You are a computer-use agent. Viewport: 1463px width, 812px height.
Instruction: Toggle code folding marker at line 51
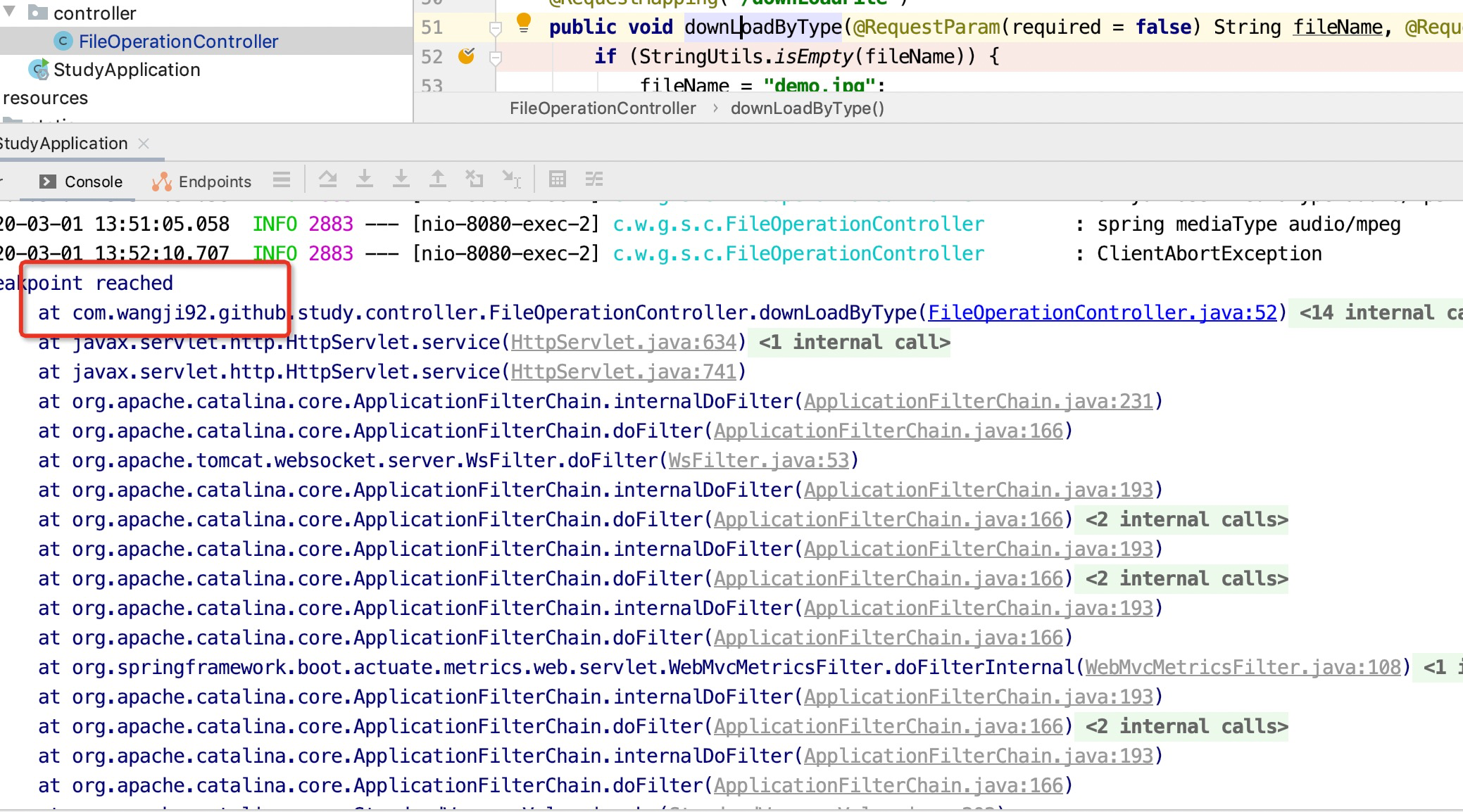coord(495,28)
